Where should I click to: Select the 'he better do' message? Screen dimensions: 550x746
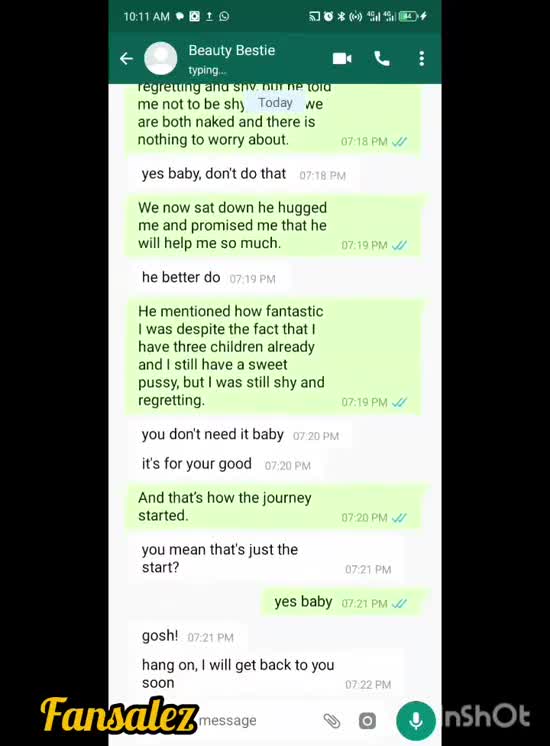tap(209, 277)
